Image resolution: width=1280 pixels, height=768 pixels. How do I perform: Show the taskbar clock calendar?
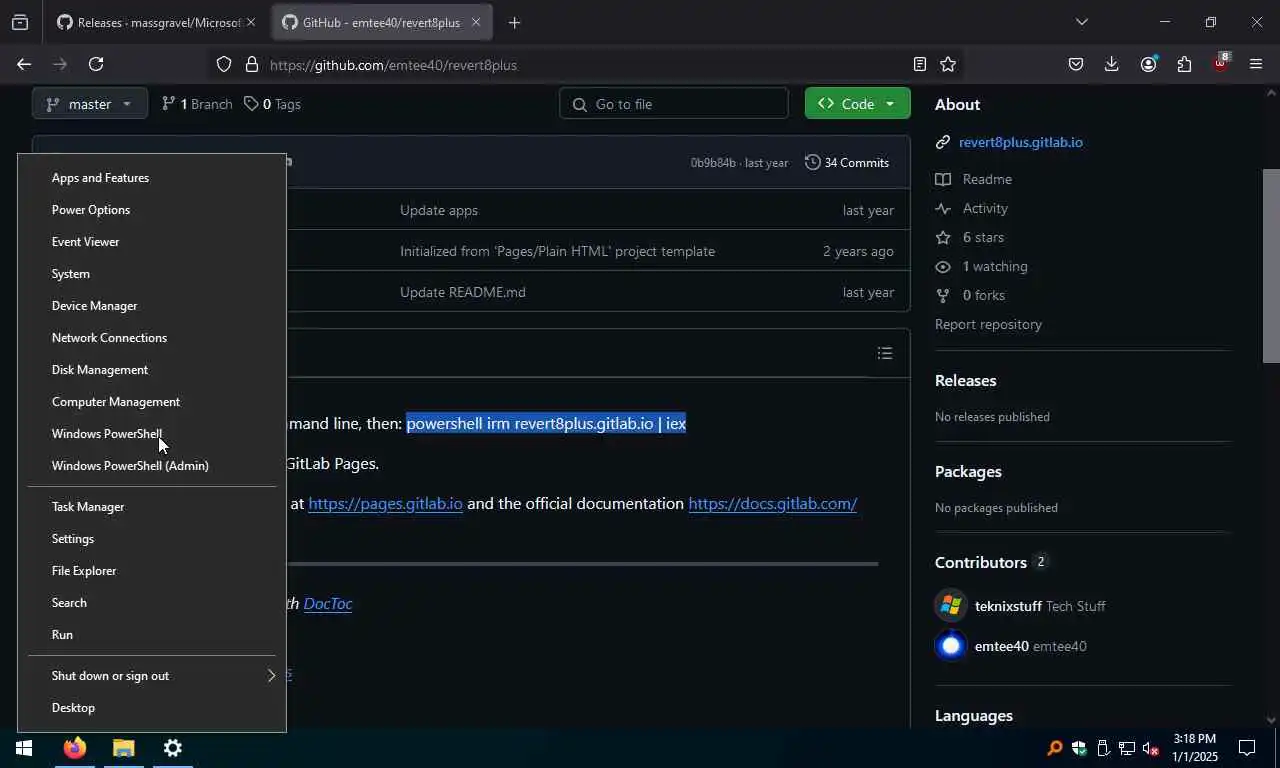point(1194,748)
